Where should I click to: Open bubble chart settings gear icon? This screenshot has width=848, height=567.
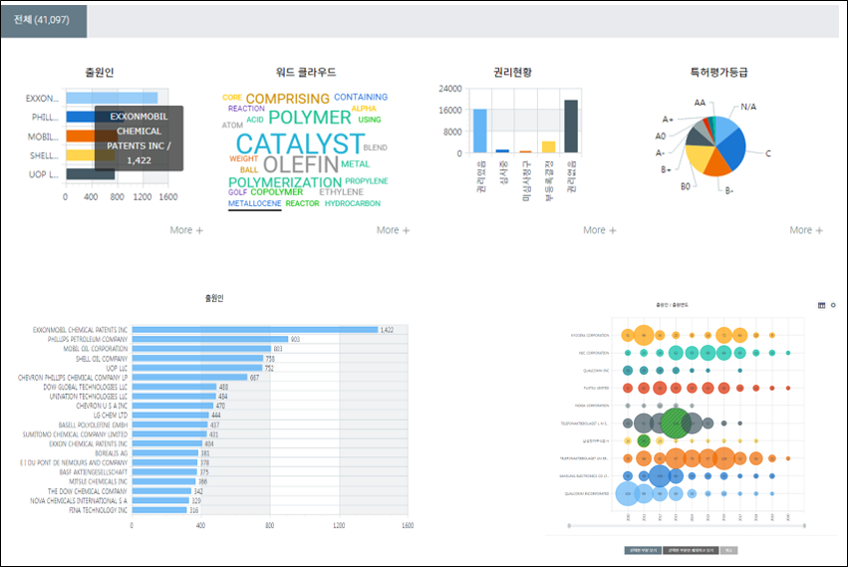(x=833, y=304)
